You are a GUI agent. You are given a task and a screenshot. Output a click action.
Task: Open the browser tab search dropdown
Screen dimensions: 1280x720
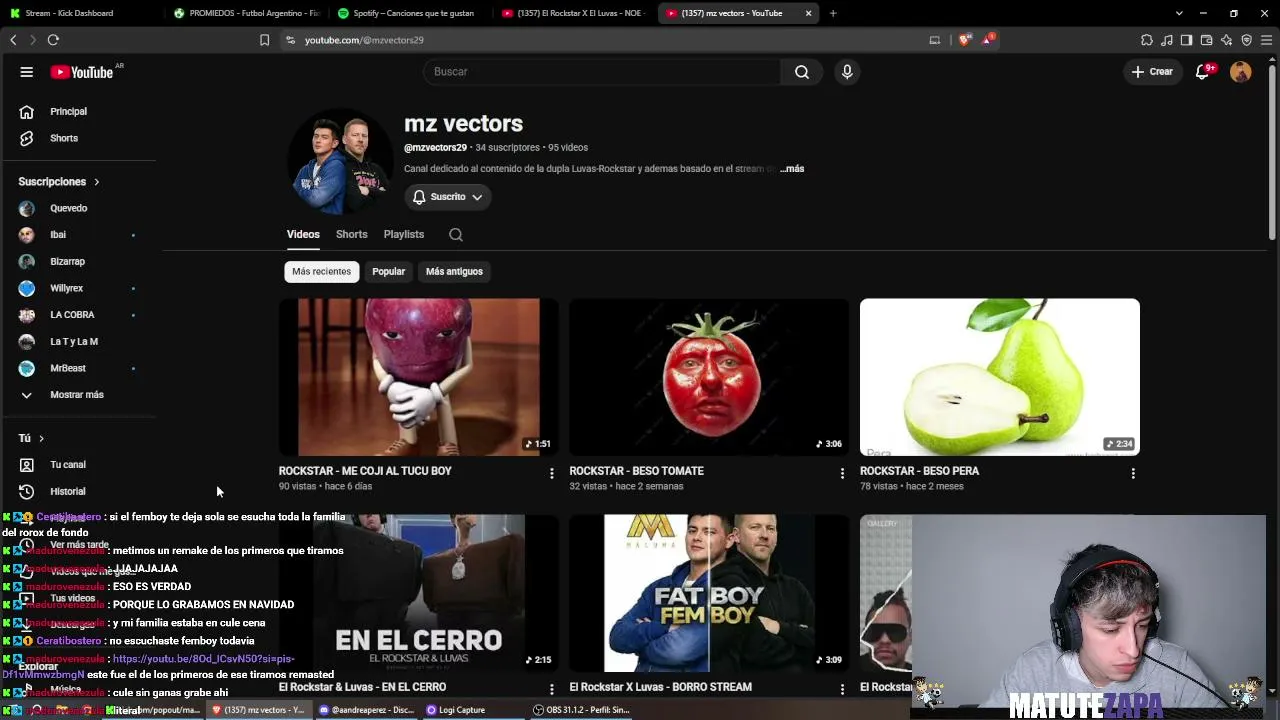tap(1179, 13)
